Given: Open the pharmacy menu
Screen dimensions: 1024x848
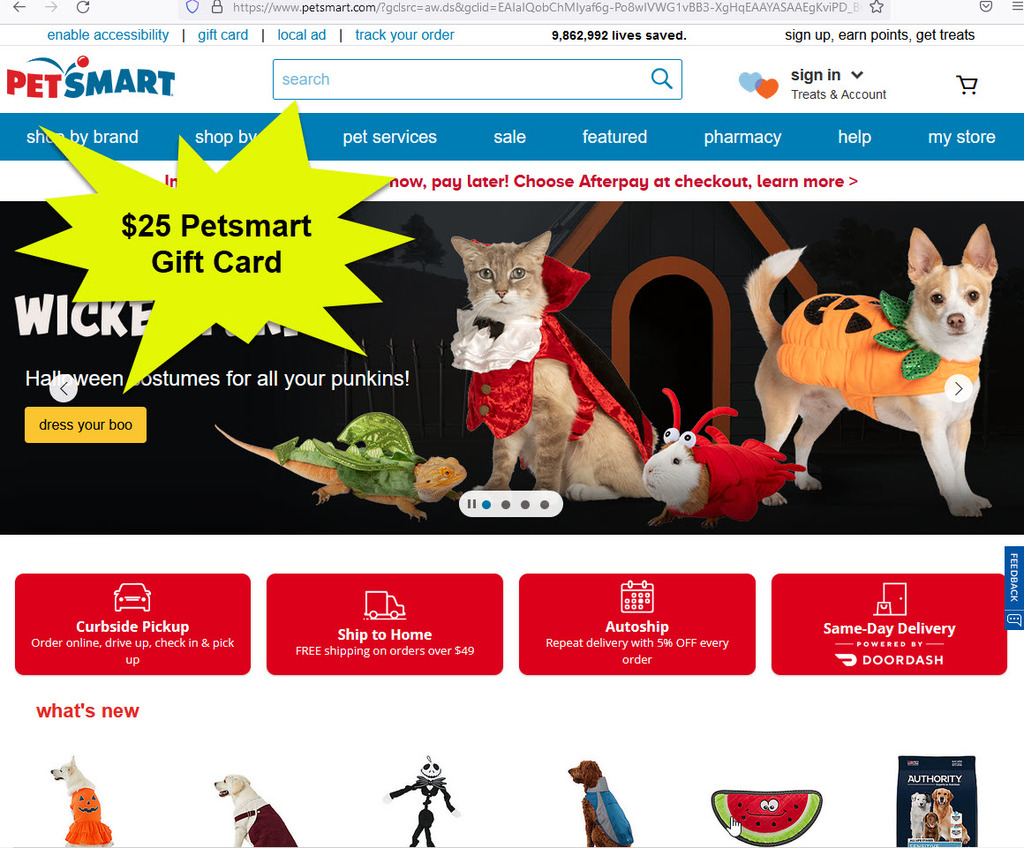Looking at the screenshot, I should [743, 137].
